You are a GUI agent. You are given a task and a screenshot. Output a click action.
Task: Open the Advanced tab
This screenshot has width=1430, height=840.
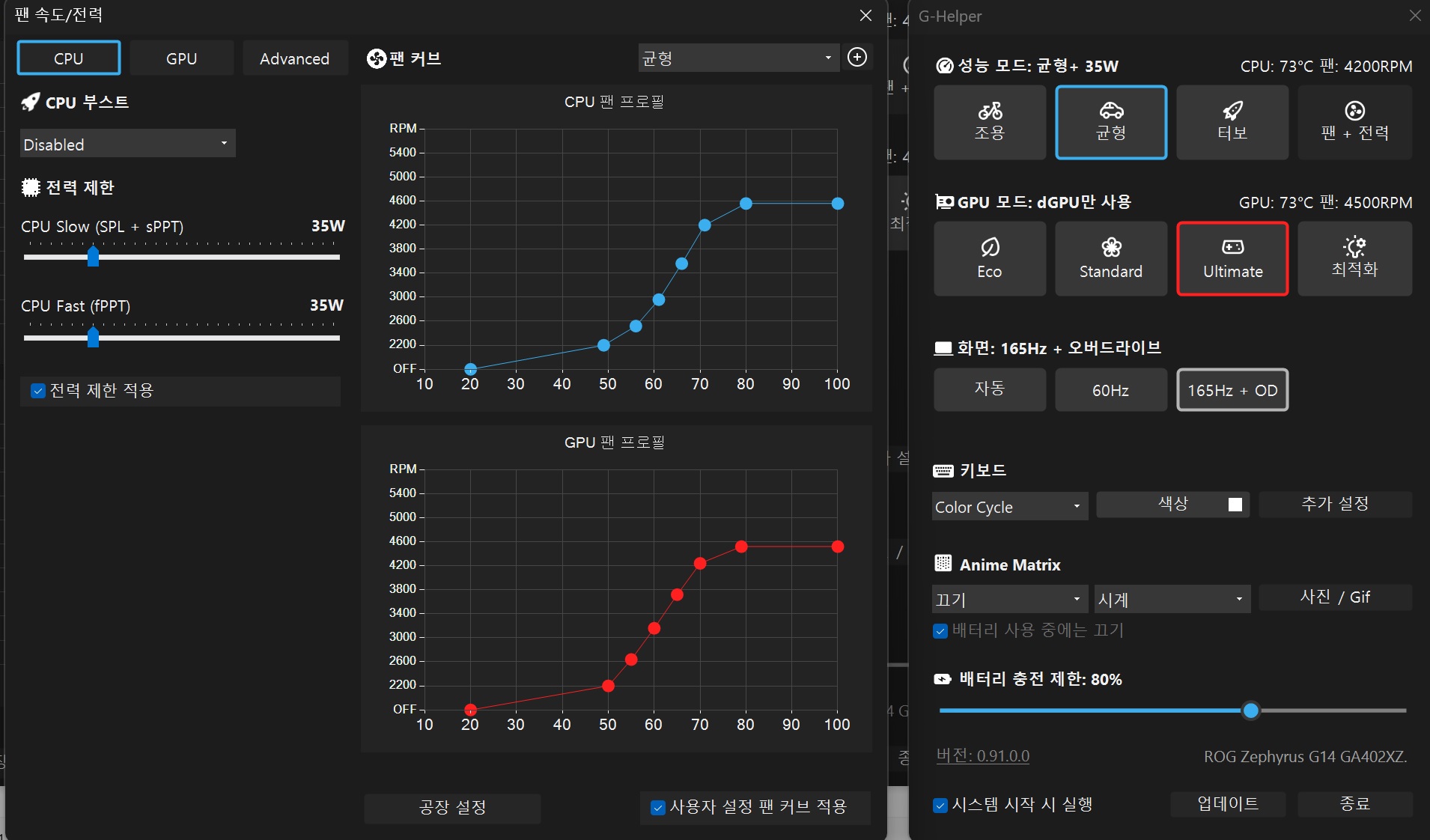(294, 58)
